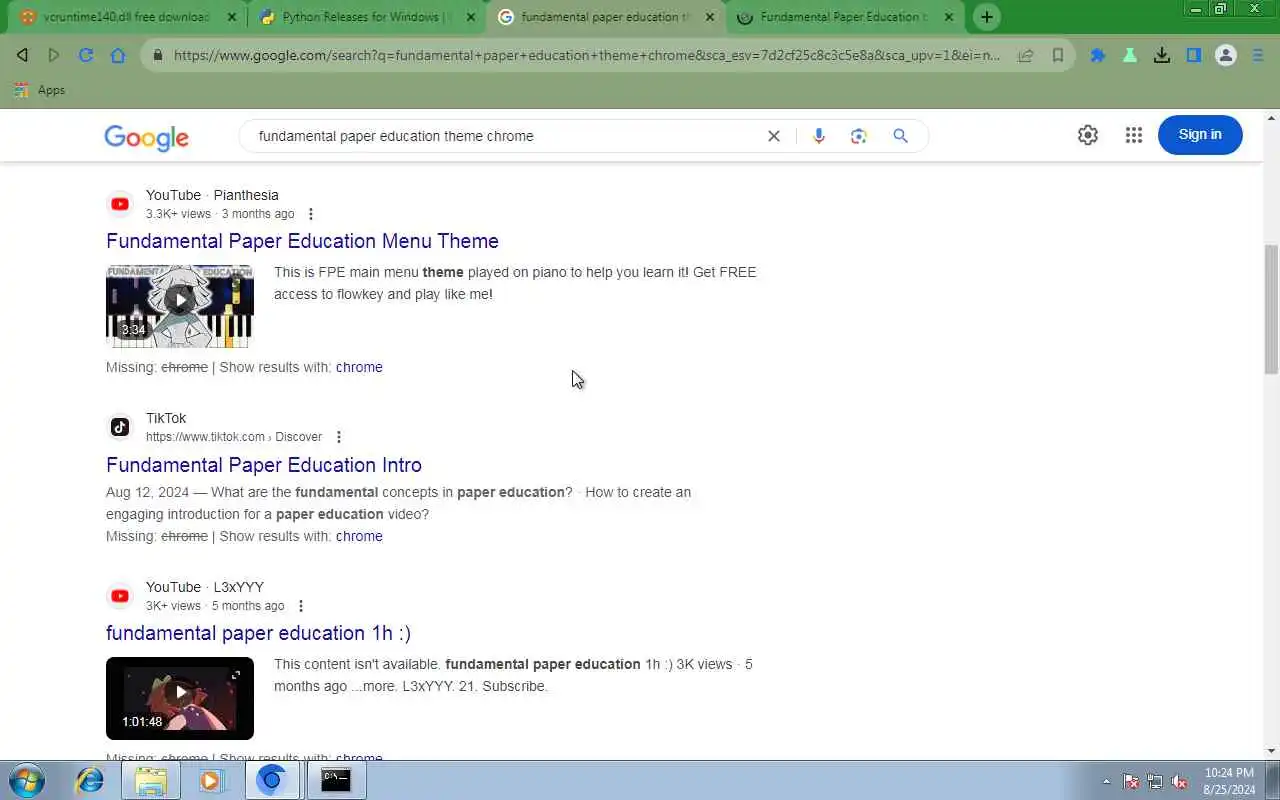Click the browser address bar URL
This screenshot has width=1280, height=800.
587,55
